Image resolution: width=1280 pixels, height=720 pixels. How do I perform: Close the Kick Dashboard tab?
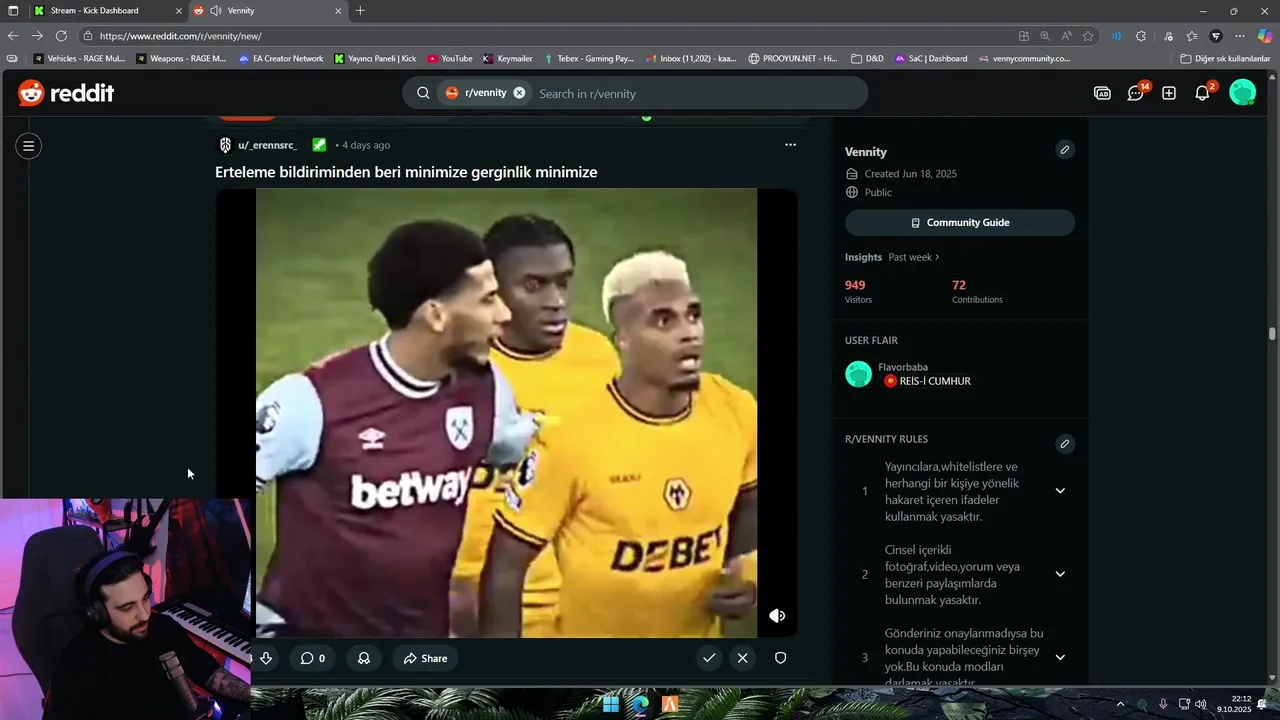click(179, 11)
